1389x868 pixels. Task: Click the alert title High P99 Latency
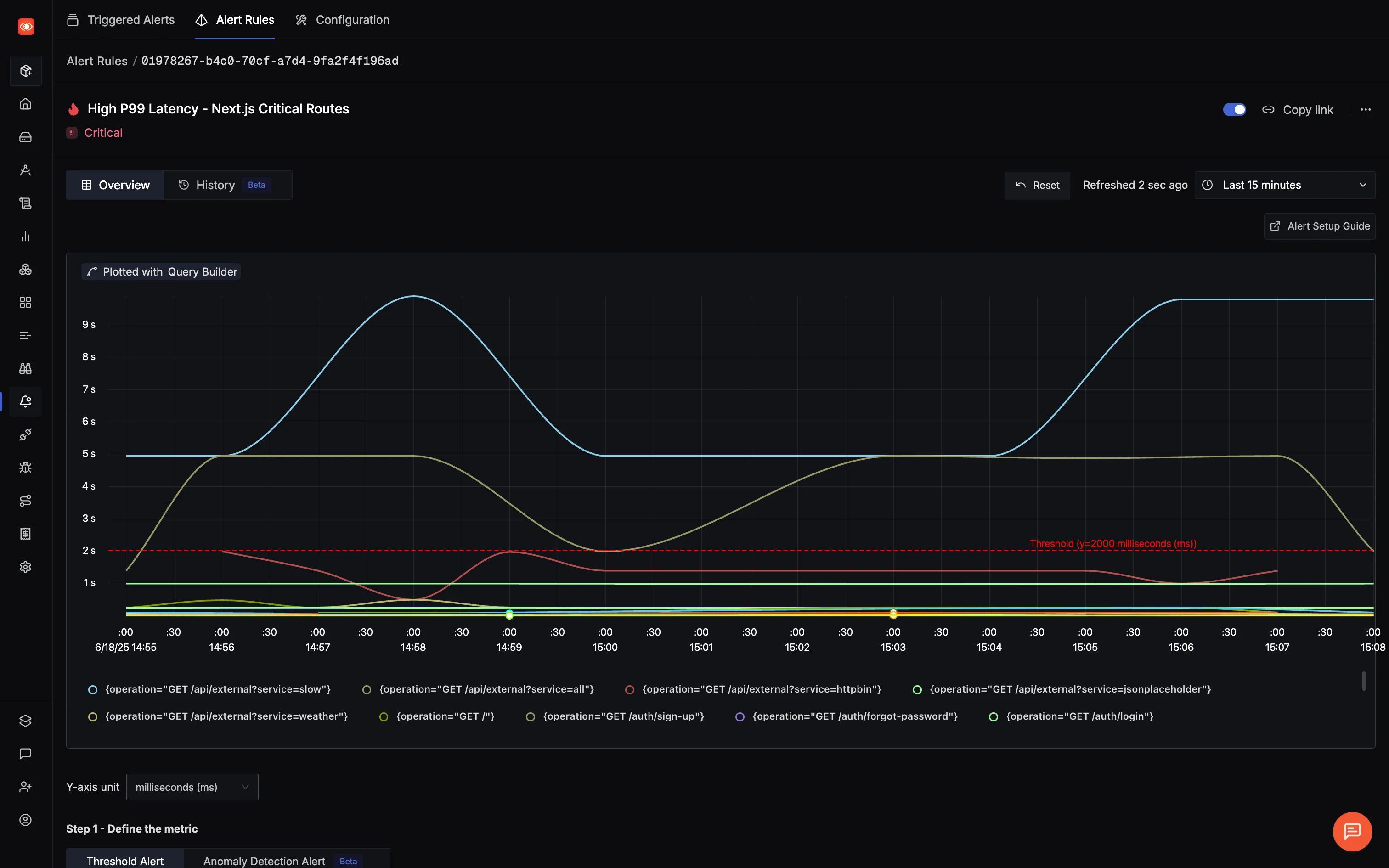(218, 109)
